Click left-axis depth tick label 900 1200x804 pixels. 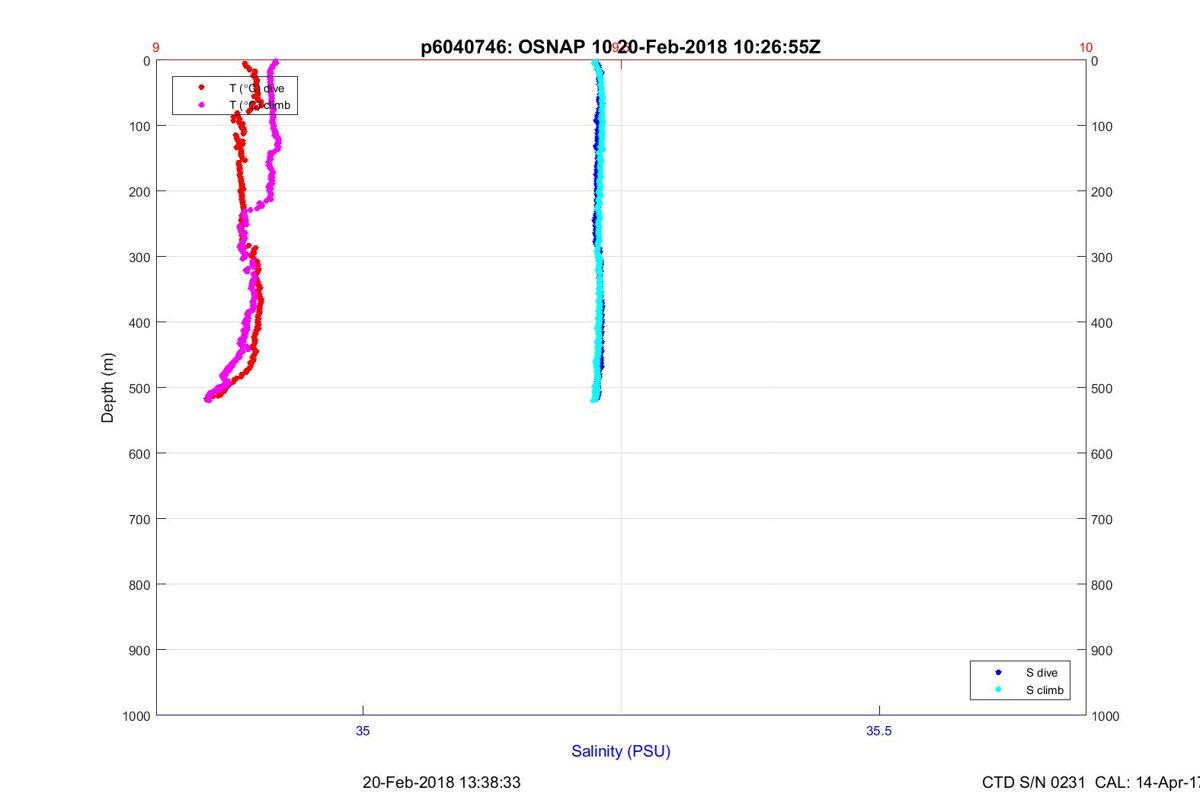click(139, 650)
